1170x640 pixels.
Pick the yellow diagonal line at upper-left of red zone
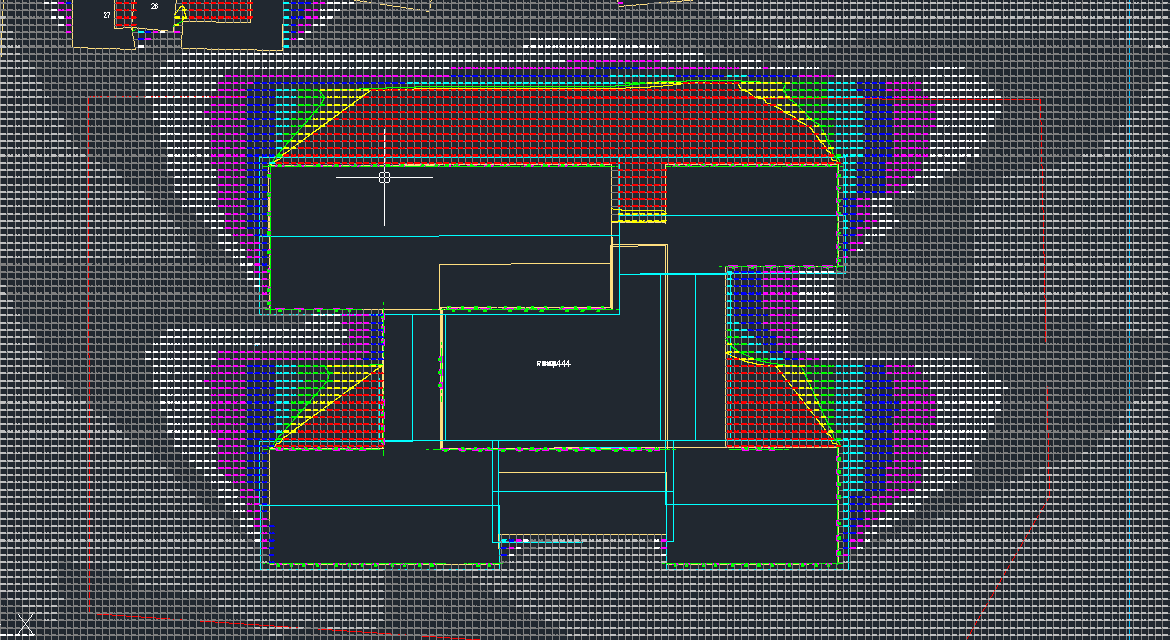pyautogui.click(x=322, y=126)
